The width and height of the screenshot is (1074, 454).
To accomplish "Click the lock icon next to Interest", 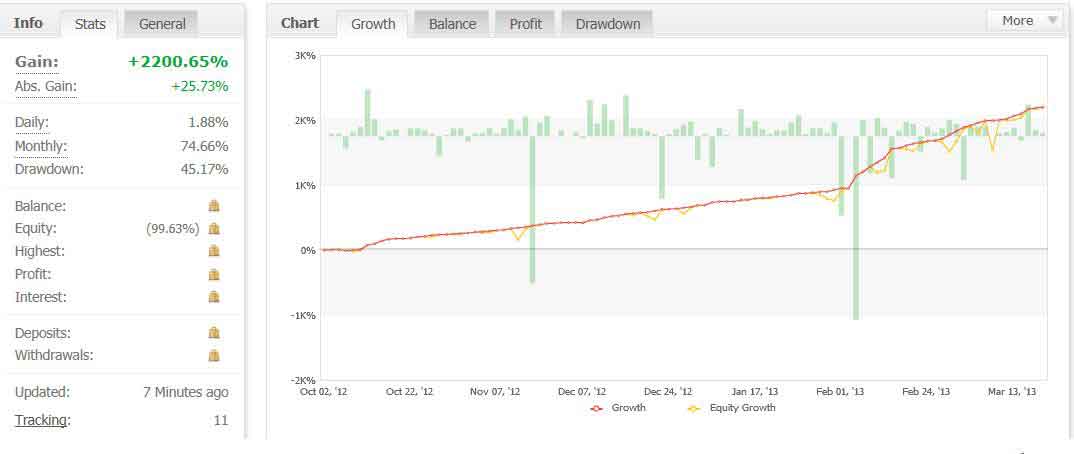I will [214, 297].
